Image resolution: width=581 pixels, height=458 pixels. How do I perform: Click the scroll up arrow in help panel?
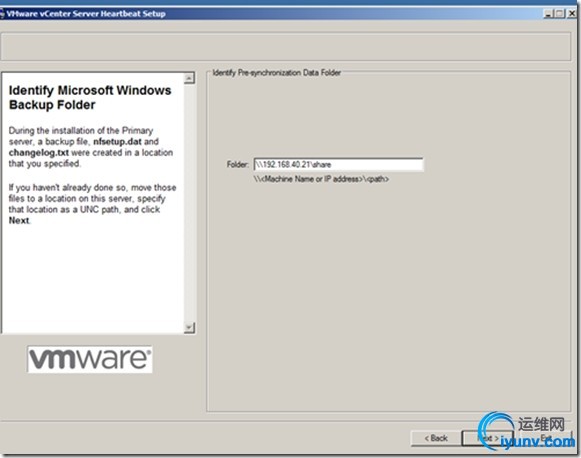point(189,78)
